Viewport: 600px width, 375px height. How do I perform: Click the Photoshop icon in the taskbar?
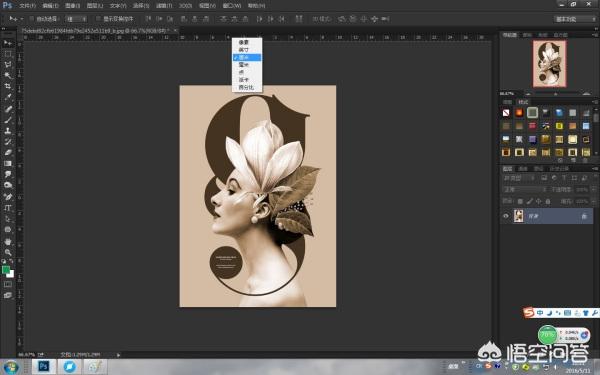point(43,367)
